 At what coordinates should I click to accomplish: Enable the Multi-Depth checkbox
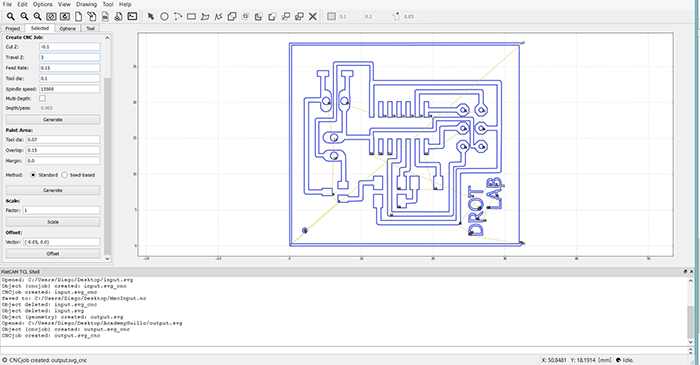pos(42,98)
